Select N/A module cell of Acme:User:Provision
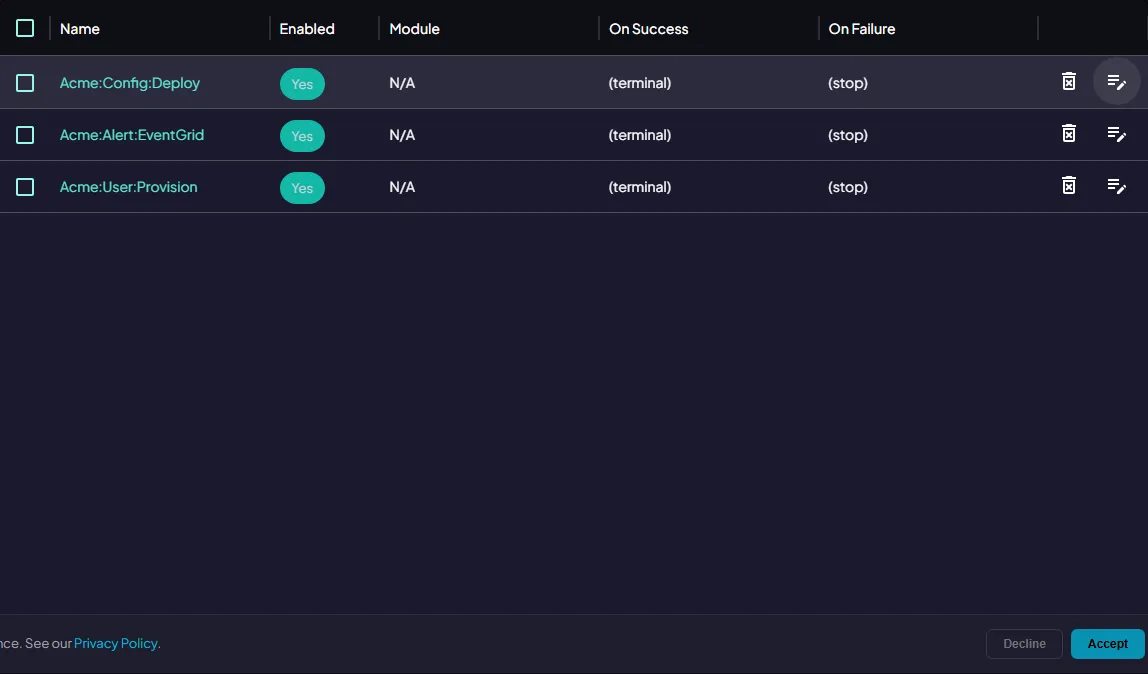This screenshot has height=674, width=1148. coord(402,187)
